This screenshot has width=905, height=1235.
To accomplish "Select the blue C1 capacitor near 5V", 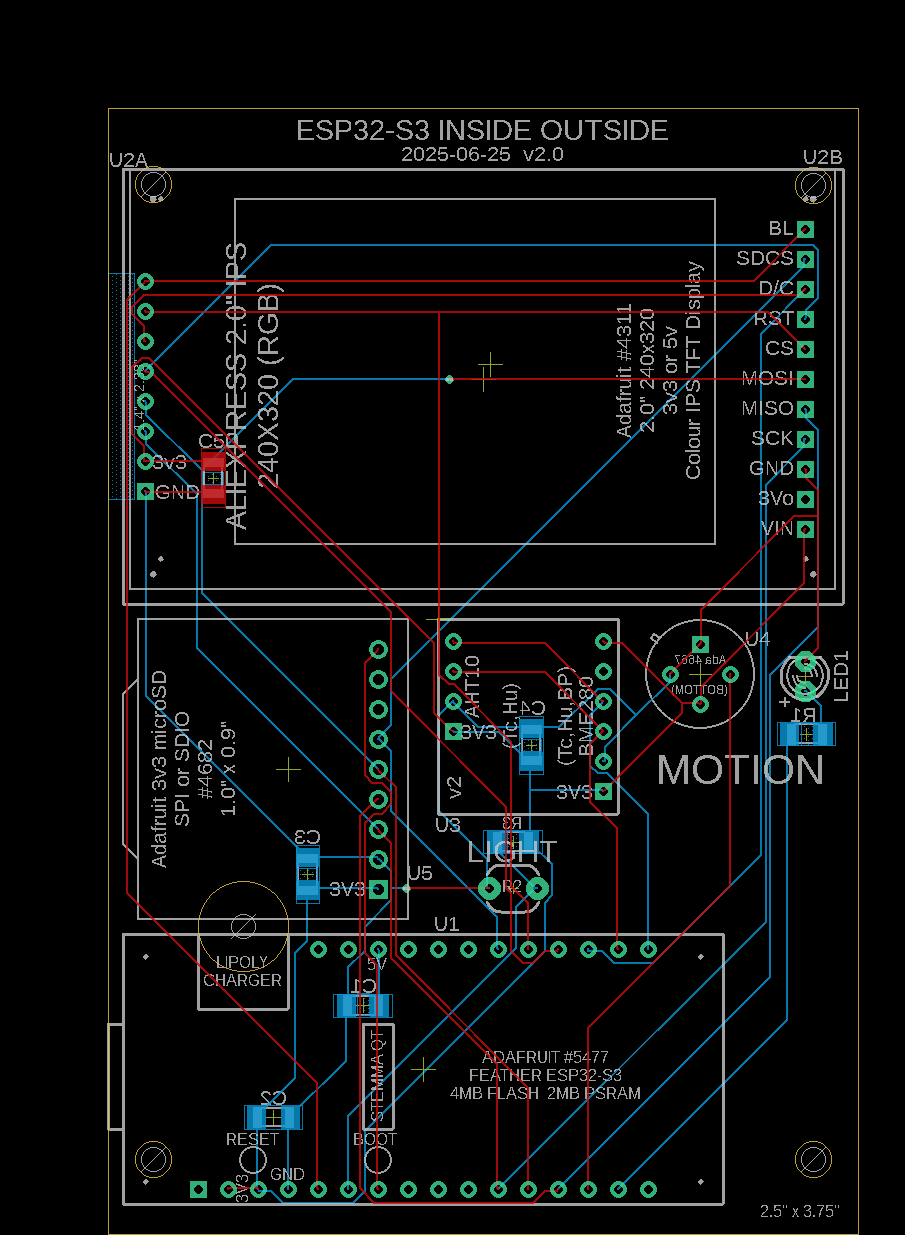I will [x=361, y=1005].
